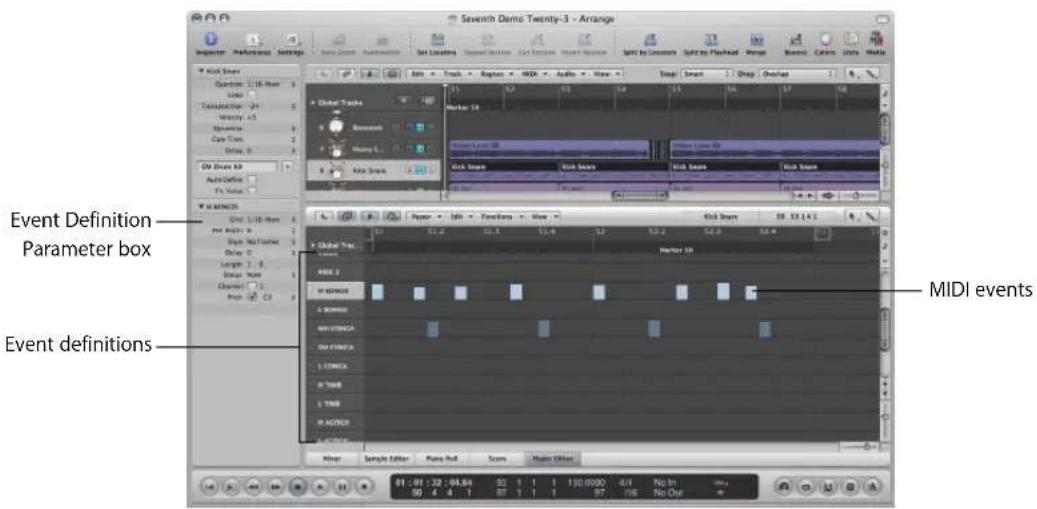Toggle record enable on Kick Snare track
This screenshot has width=1037, height=509.
pyautogui.click(x=409, y=171)
